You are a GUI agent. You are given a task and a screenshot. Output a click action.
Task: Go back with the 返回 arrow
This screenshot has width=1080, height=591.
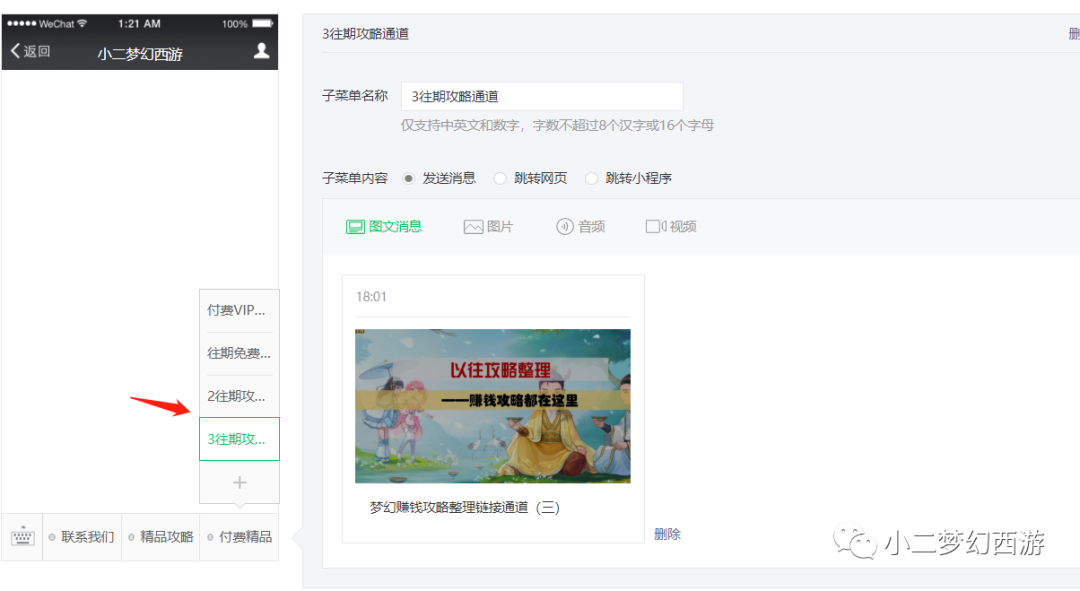pos(30,51)
